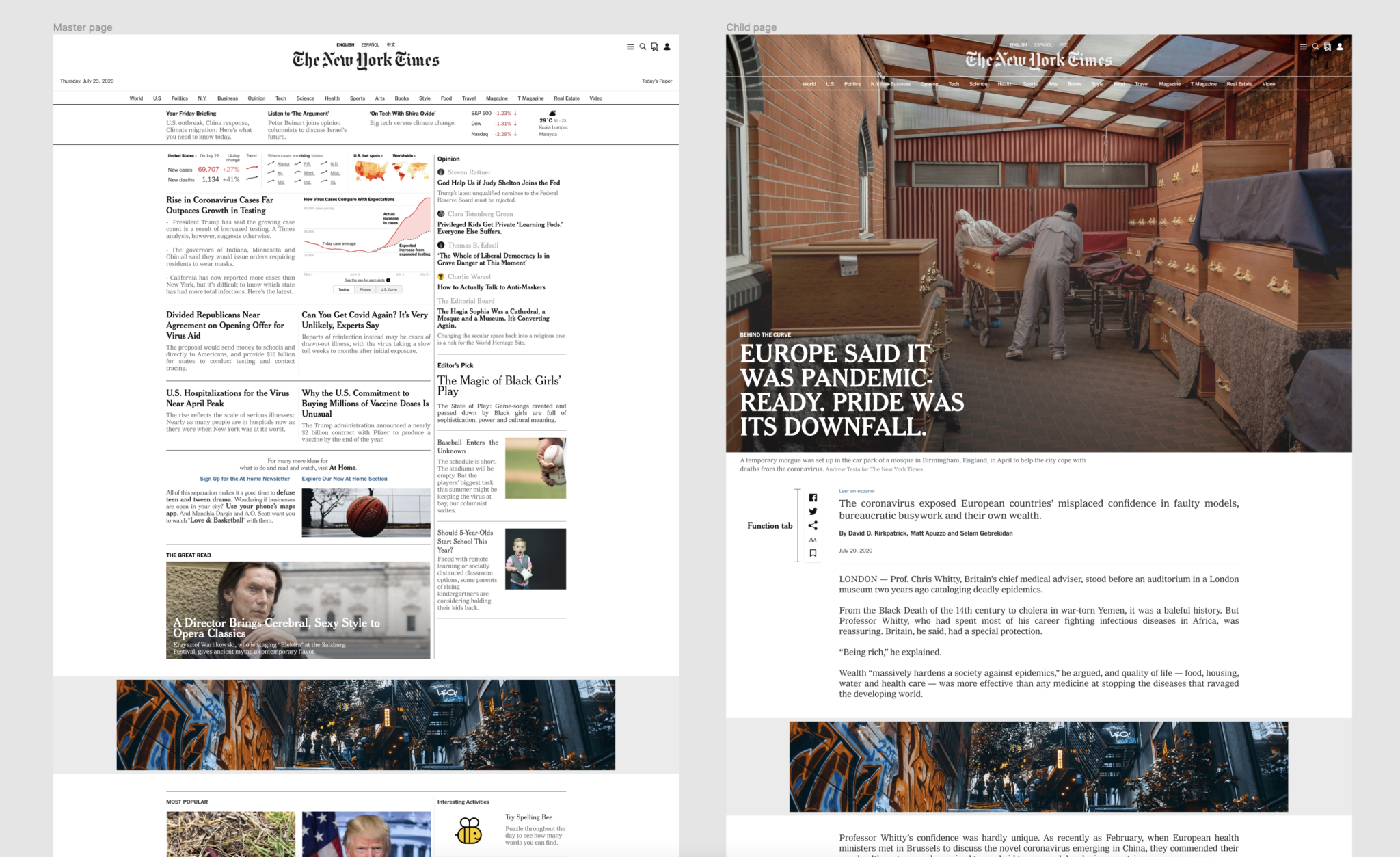Screen dimensions: 1400x857
Task: Switch to Photos tab under virus chart
Action: 365,289
